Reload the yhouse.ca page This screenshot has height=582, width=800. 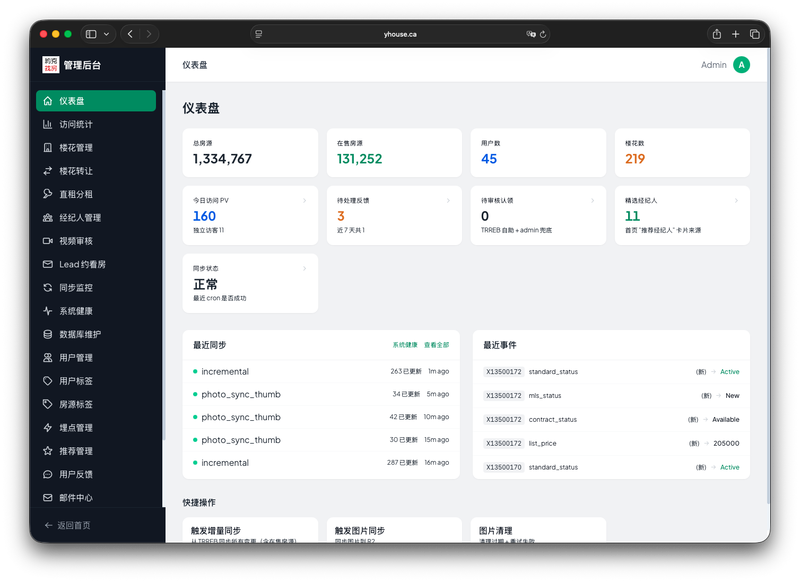click(x=543, y=34)
